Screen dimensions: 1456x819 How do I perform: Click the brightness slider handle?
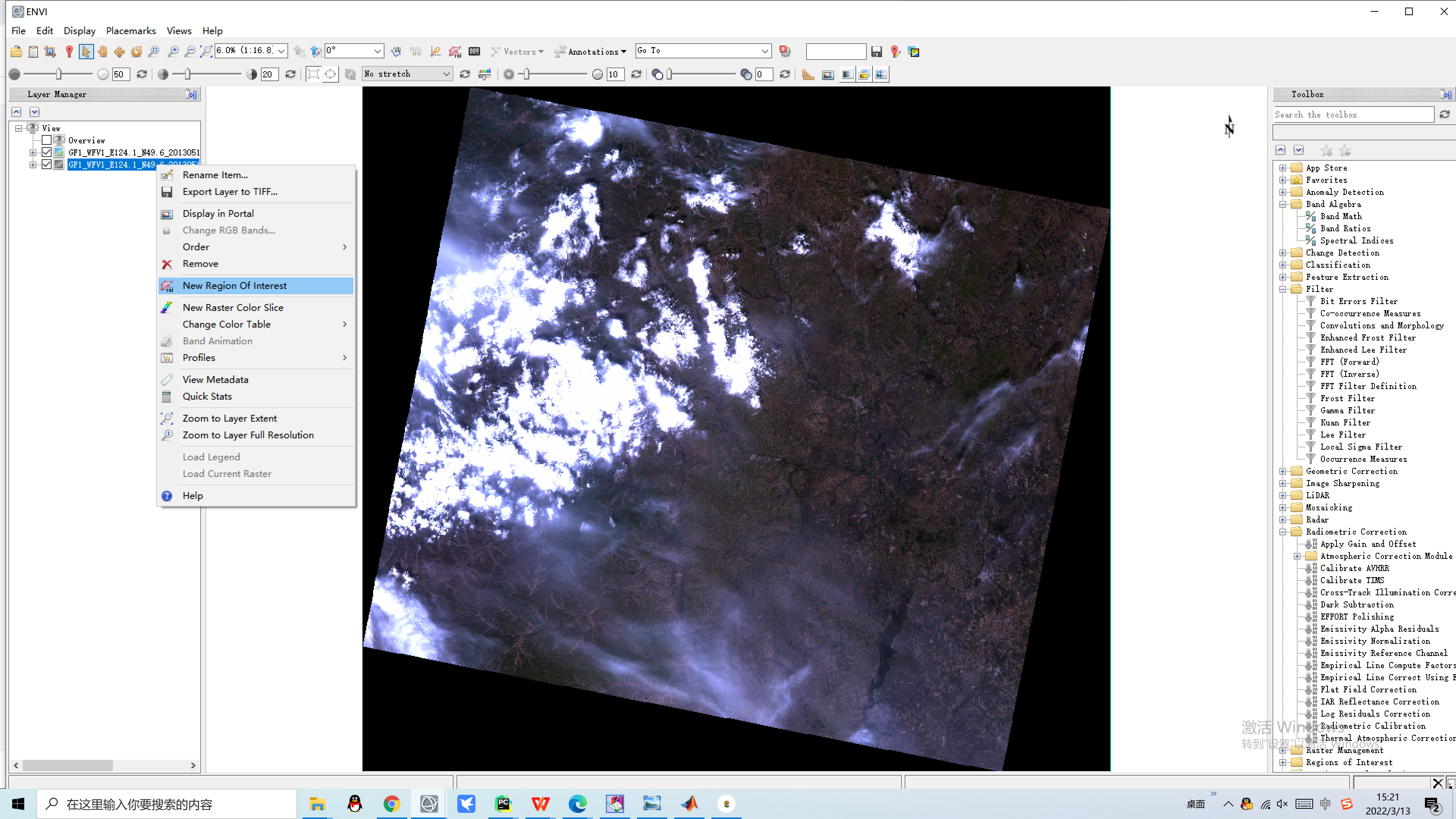click(59, 74)
